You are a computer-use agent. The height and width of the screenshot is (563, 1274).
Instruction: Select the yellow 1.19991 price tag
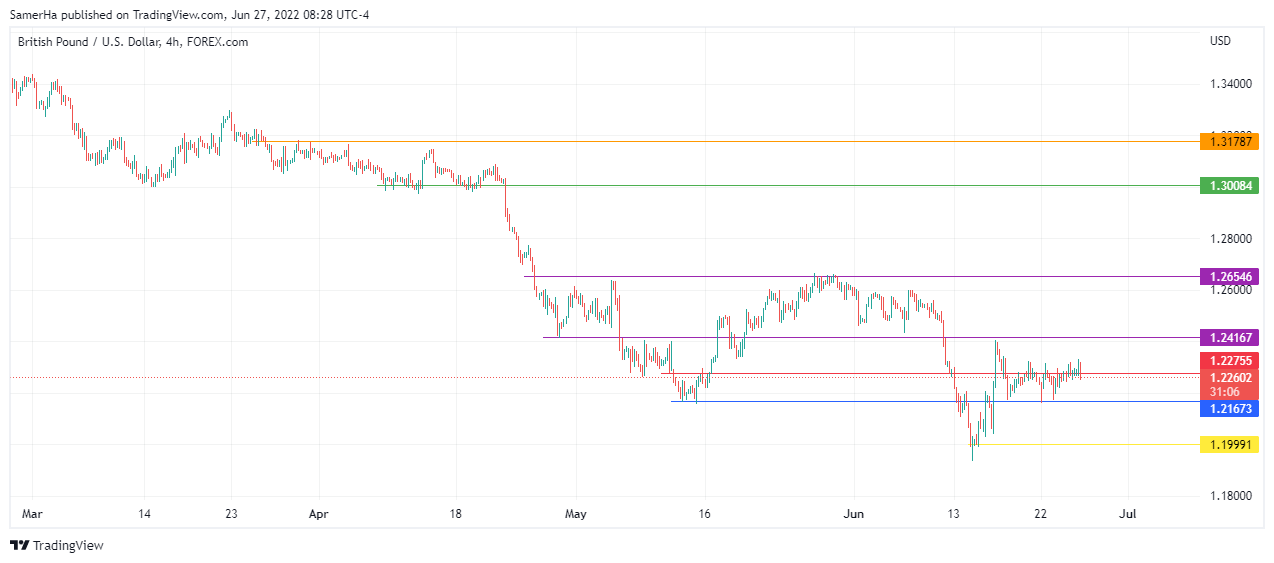(1230, 444)
